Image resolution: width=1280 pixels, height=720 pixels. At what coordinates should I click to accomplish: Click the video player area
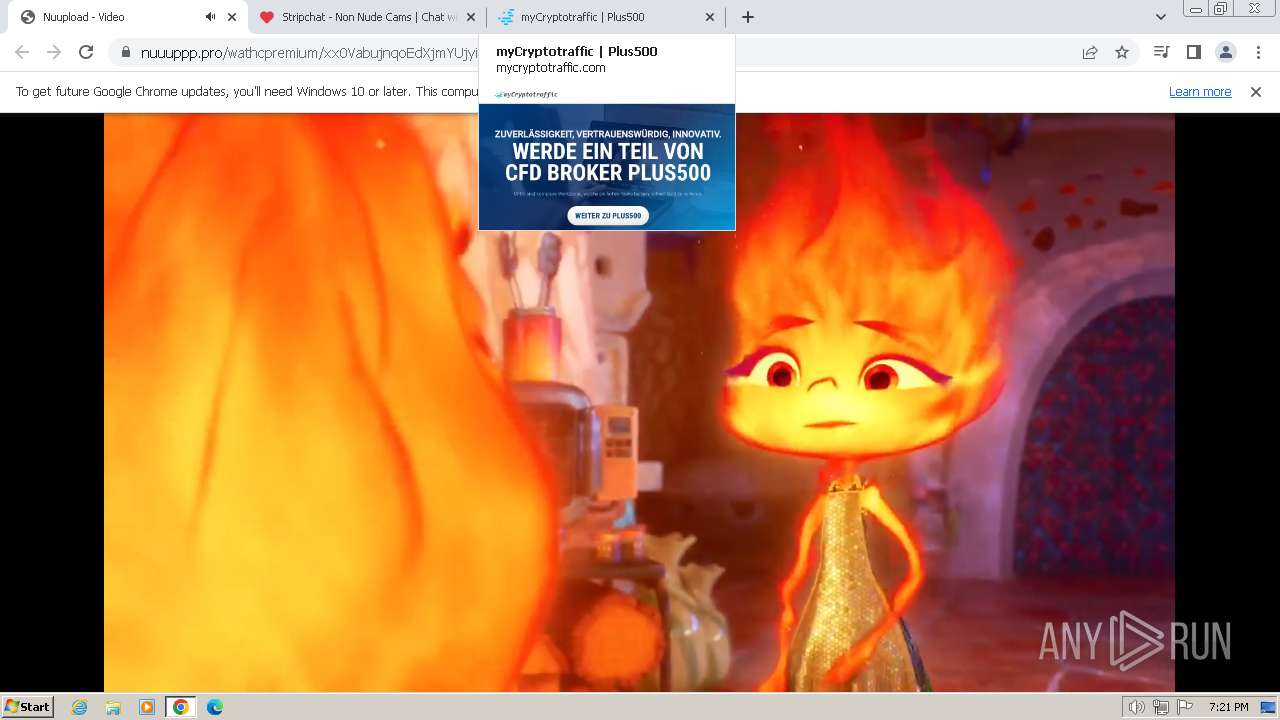[x=639, y=402]
